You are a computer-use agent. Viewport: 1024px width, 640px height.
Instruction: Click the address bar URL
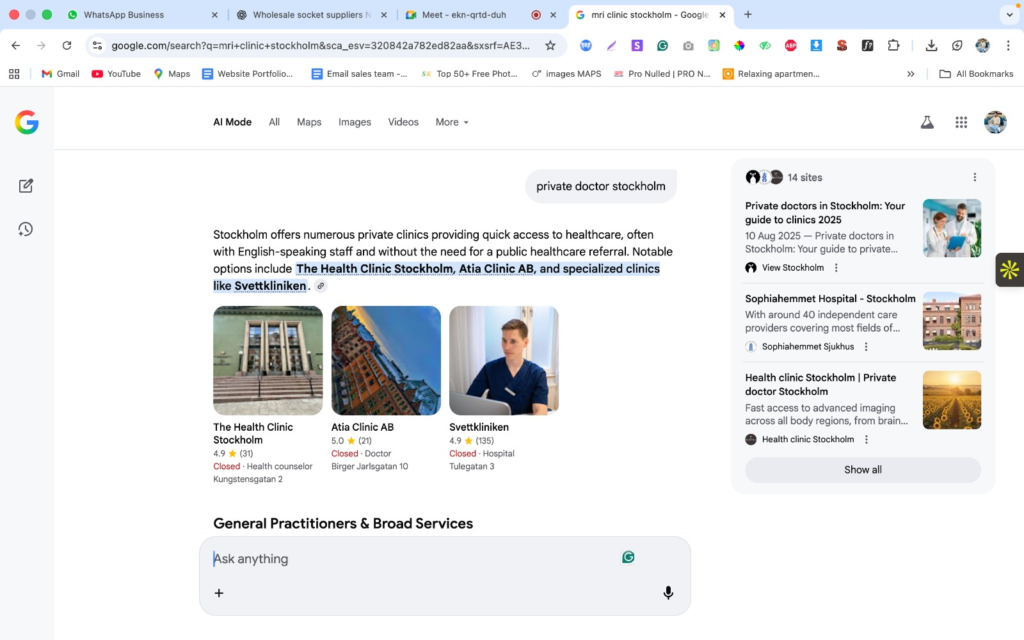(x=320, y=45)
